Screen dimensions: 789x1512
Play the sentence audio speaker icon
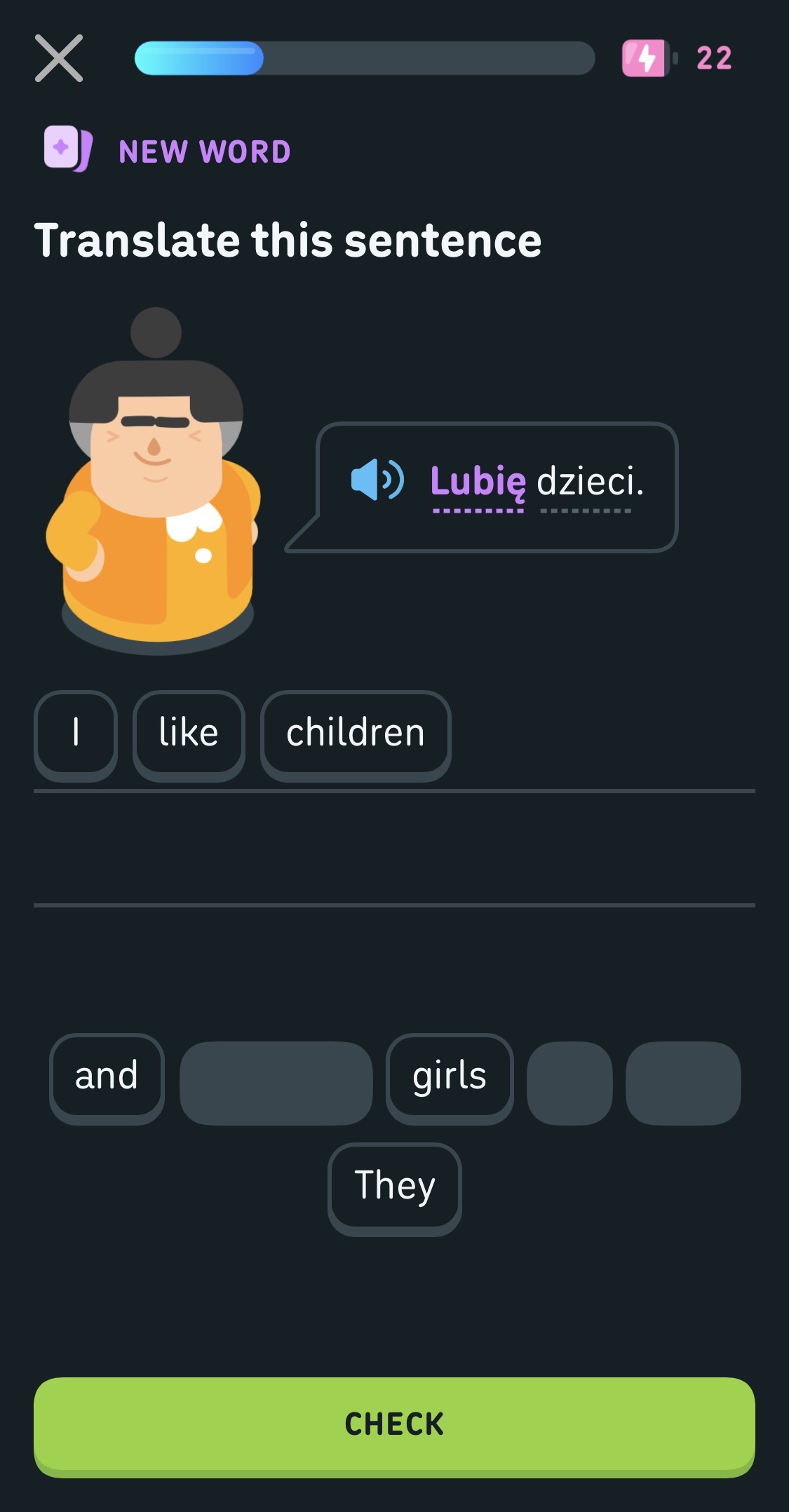377,480
